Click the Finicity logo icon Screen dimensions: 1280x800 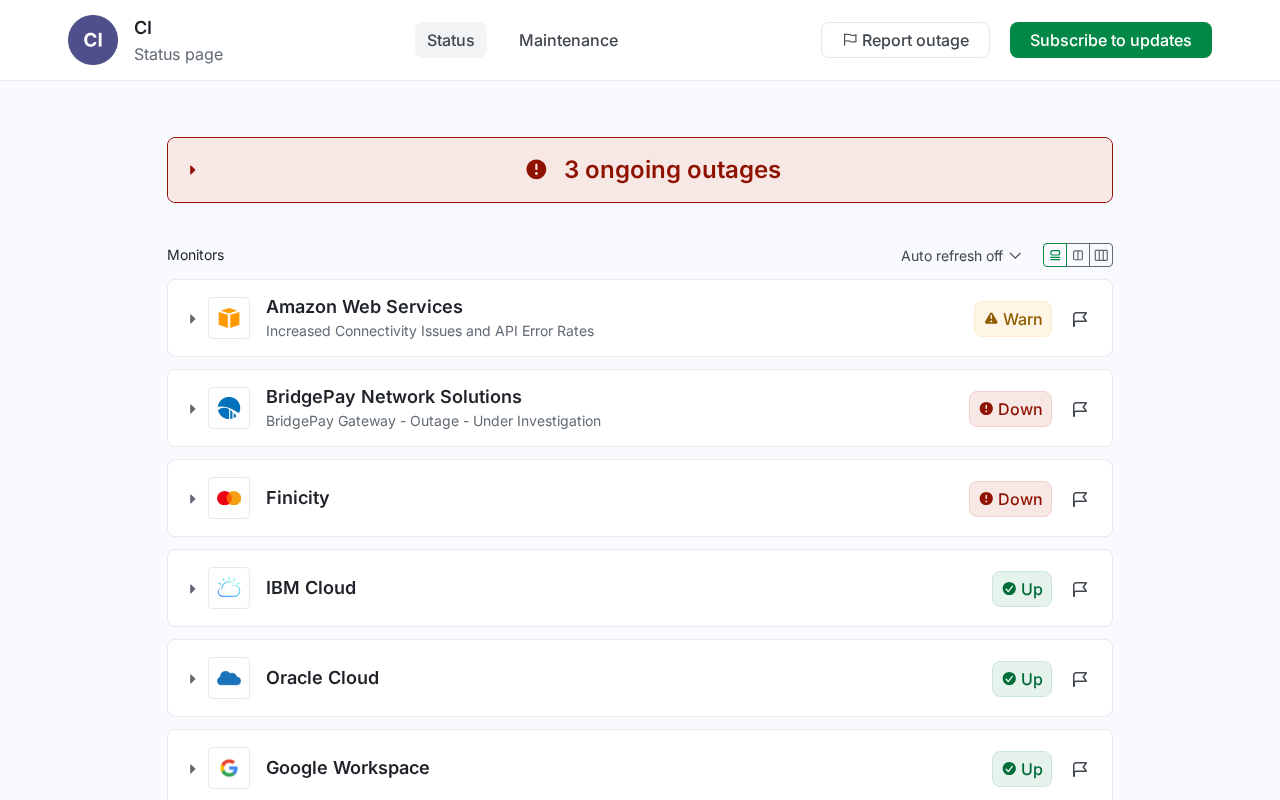229,498
